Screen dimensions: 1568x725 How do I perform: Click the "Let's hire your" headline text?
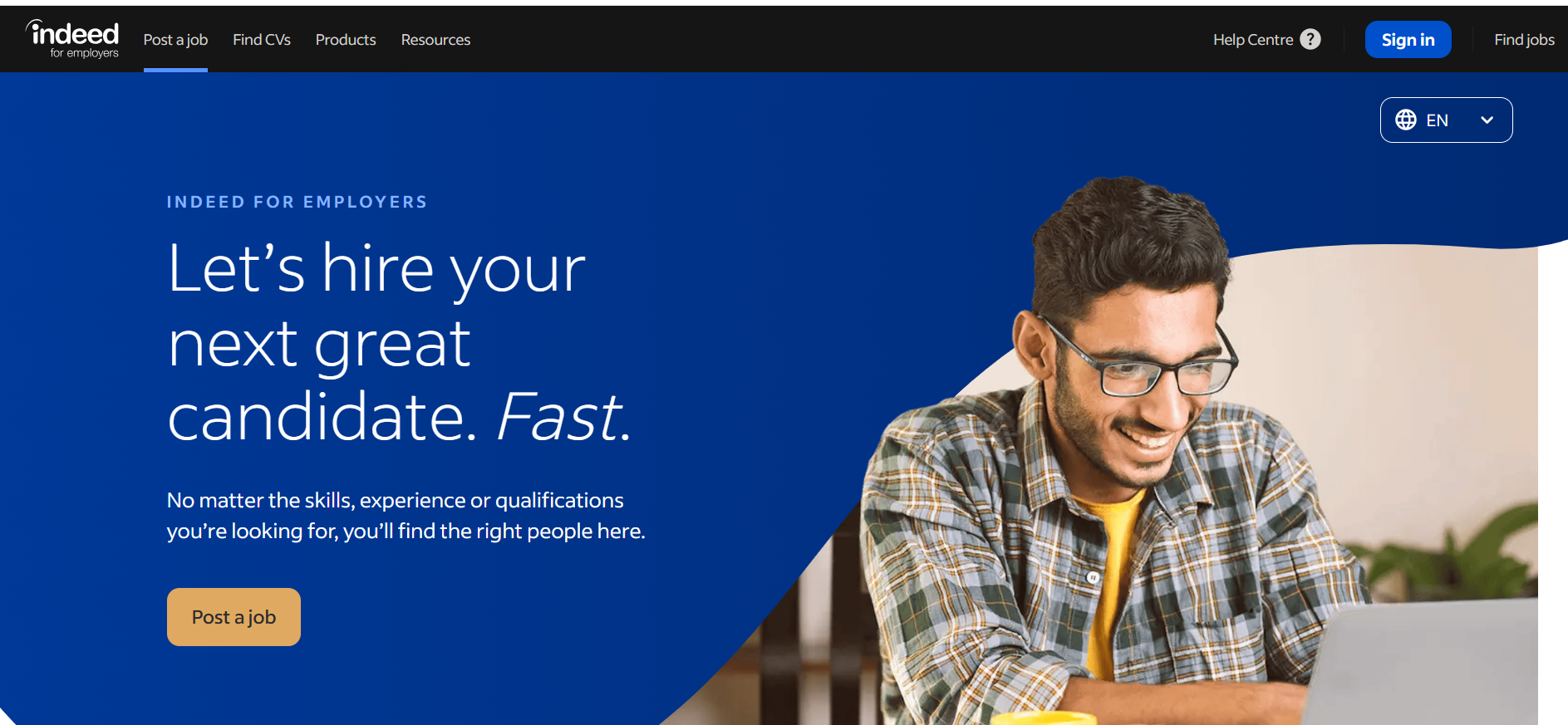coord(376,269)
